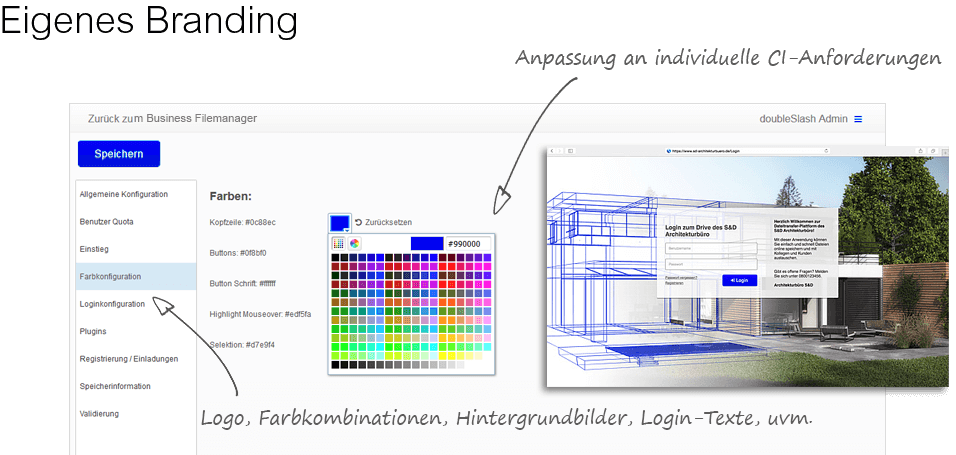Click the hex color field showing #990000
Viewport: 956px width, 455px height.
pyautogui.click(x=468, y=244)
